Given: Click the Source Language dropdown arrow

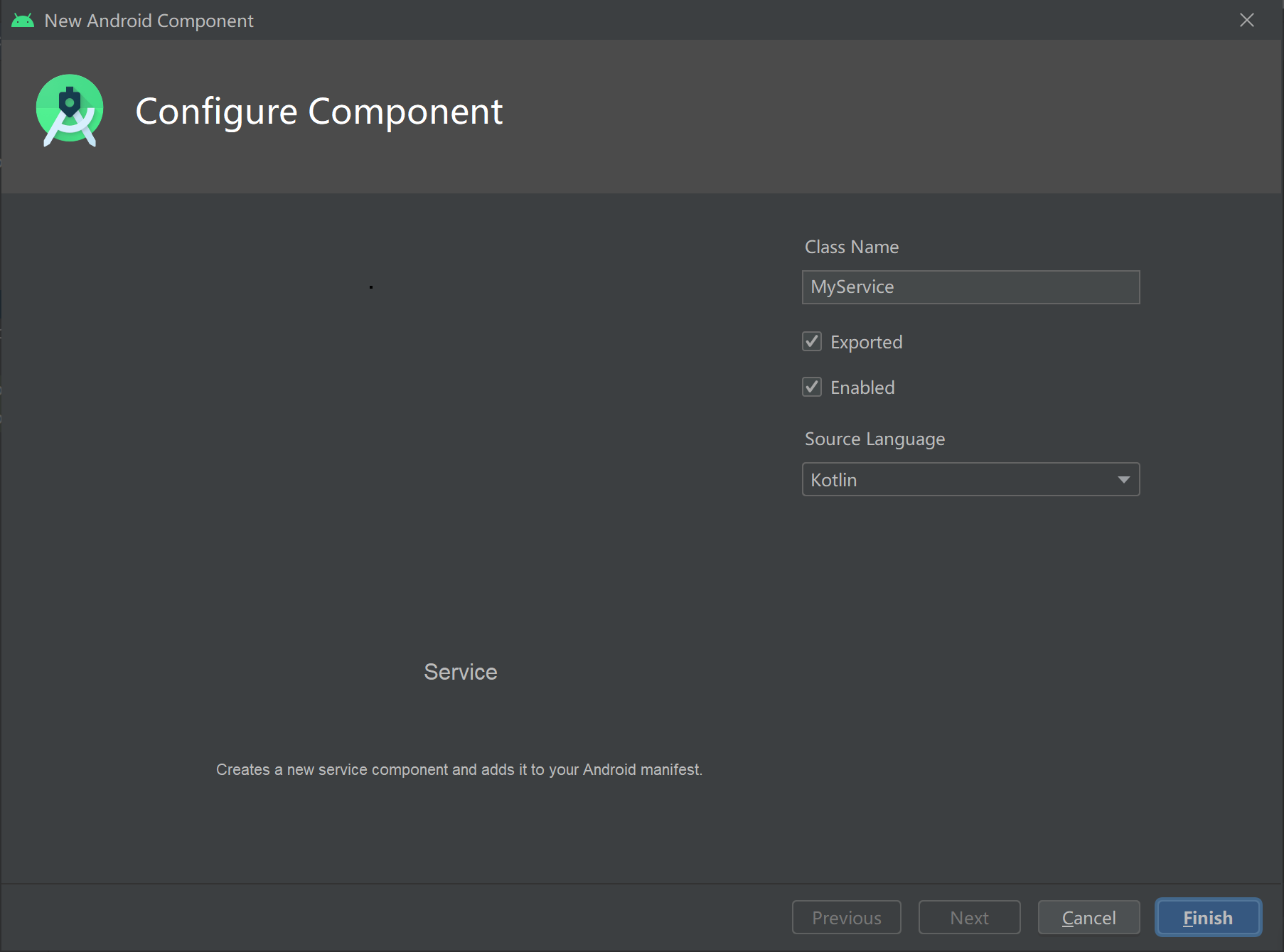Looking at the screenshot, I should click(x=1123, y=480).
